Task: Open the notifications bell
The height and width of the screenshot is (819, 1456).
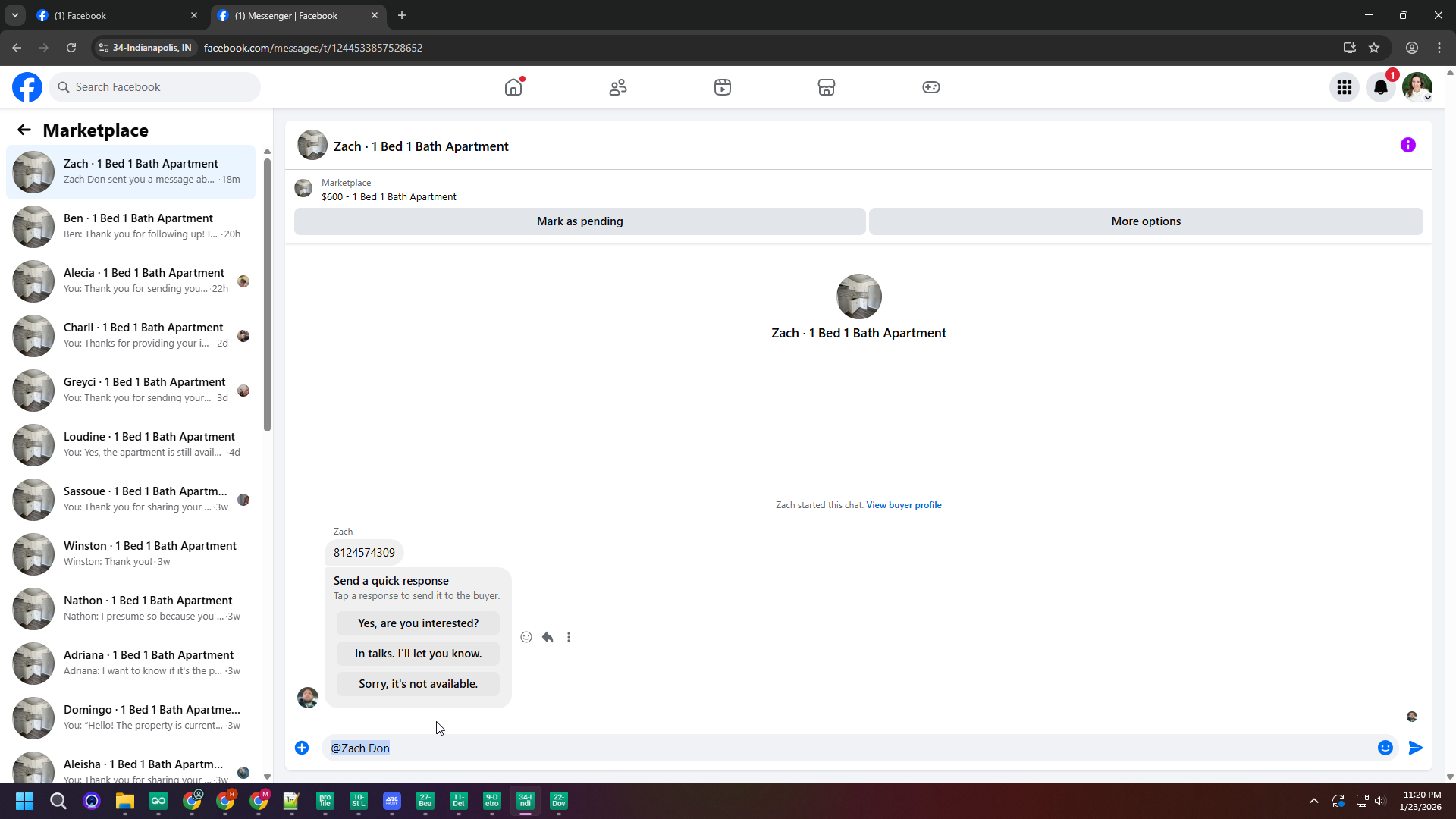Action: tap(1380, 87)
